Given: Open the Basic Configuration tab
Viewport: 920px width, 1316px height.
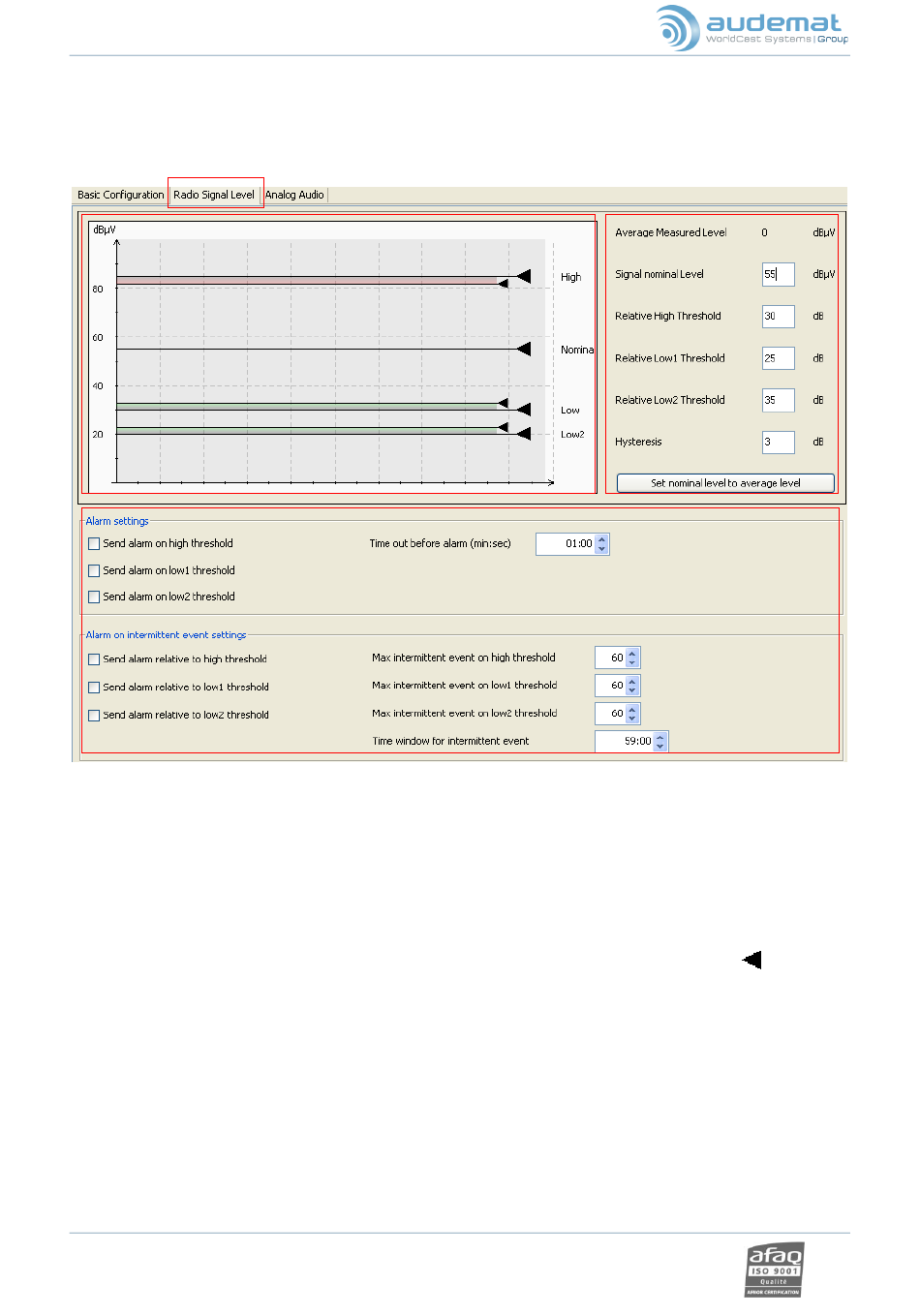Looking at the screenshot, I should [121, 195].
